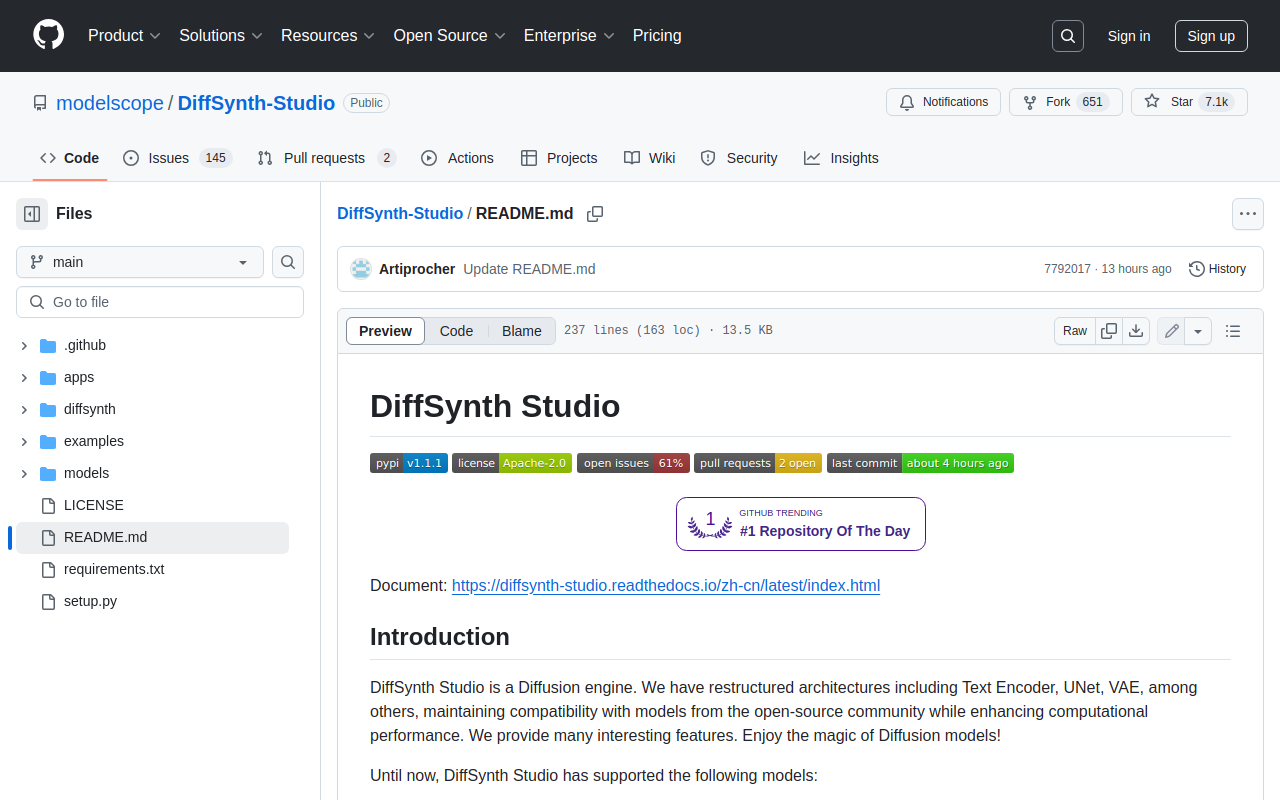Focus the Go to file input

(x=160, y=302)
